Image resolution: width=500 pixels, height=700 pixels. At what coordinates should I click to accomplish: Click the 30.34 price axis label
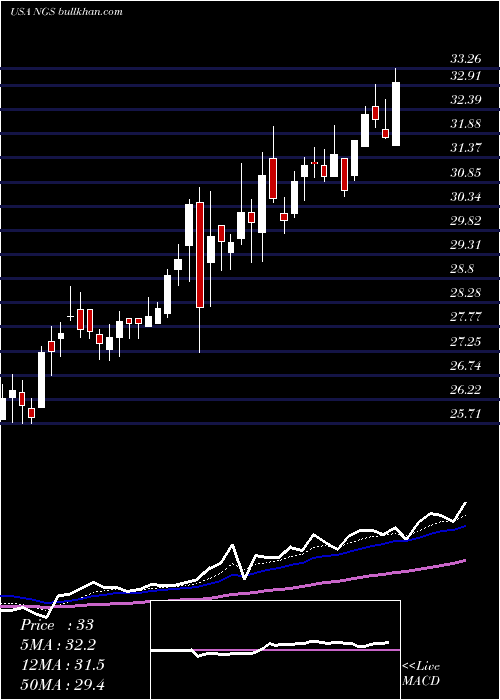(x=466, y=196)
